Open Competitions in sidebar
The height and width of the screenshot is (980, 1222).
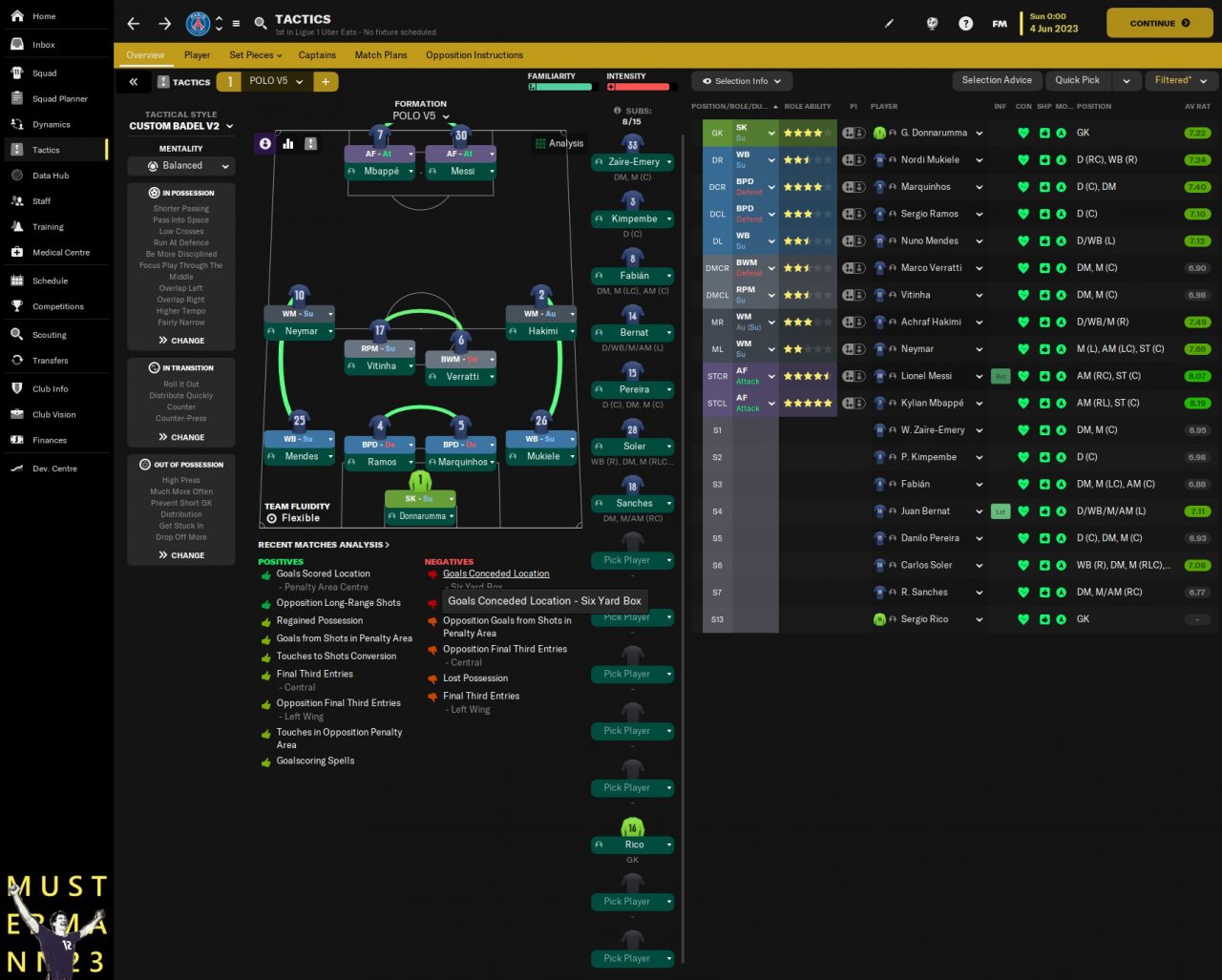[58, 306]
